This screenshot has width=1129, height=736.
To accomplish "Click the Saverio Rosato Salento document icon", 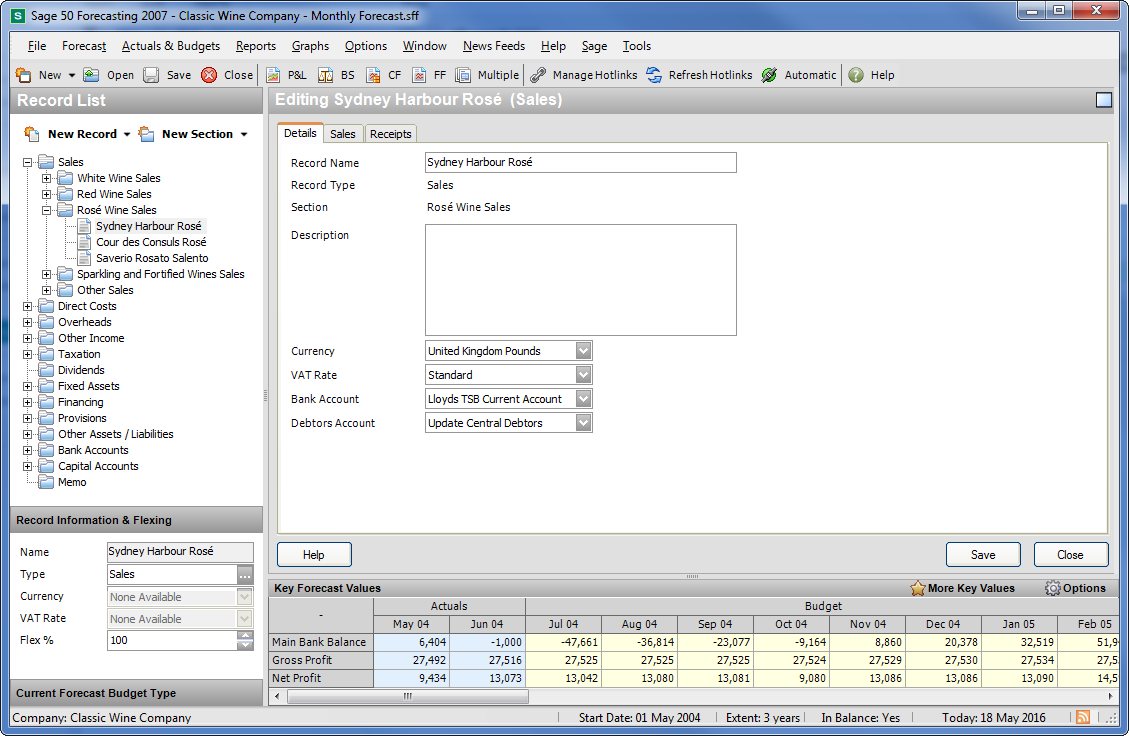I will coord(85,258).
